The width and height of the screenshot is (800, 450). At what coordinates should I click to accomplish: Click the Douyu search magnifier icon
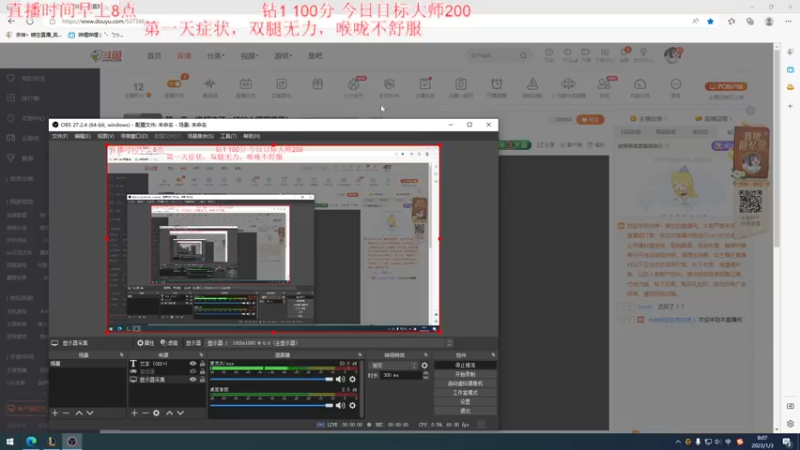523,56
